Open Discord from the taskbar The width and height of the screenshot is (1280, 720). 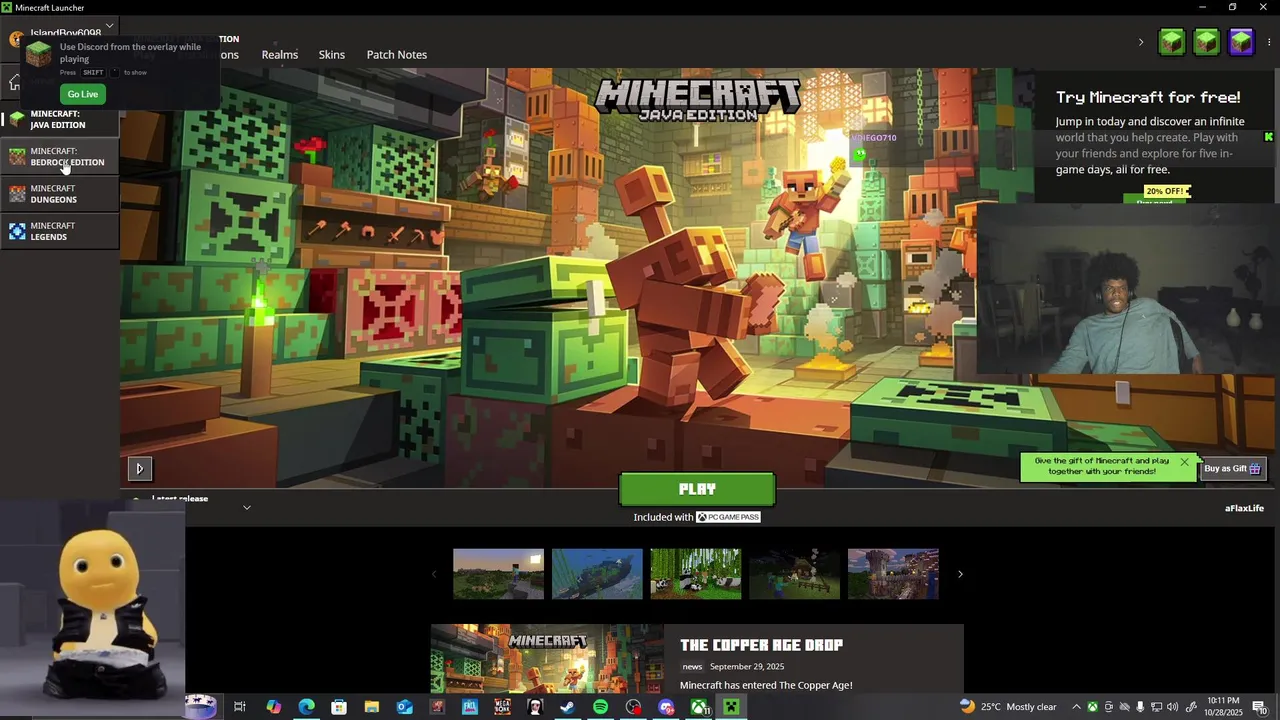pyautogui.click(x=666, y=707)
